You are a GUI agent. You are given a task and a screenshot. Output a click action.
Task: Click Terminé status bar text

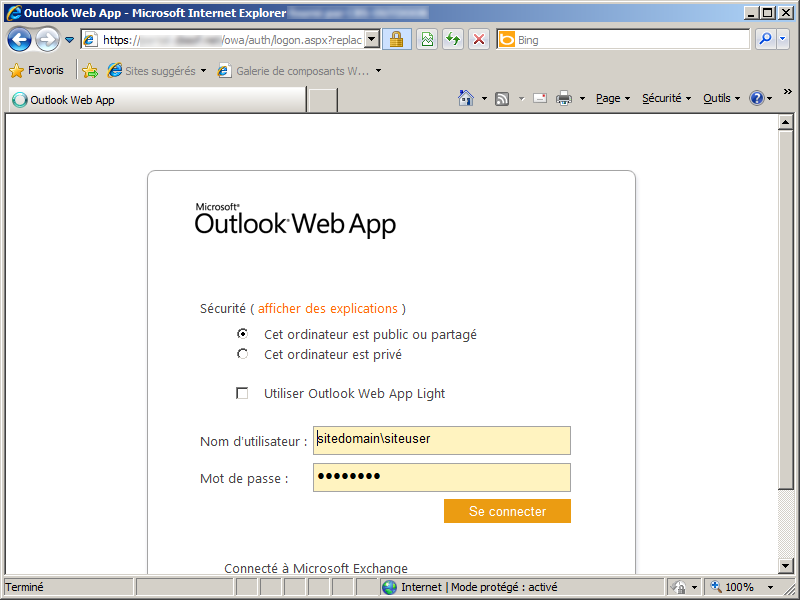[x=24, y=587]
